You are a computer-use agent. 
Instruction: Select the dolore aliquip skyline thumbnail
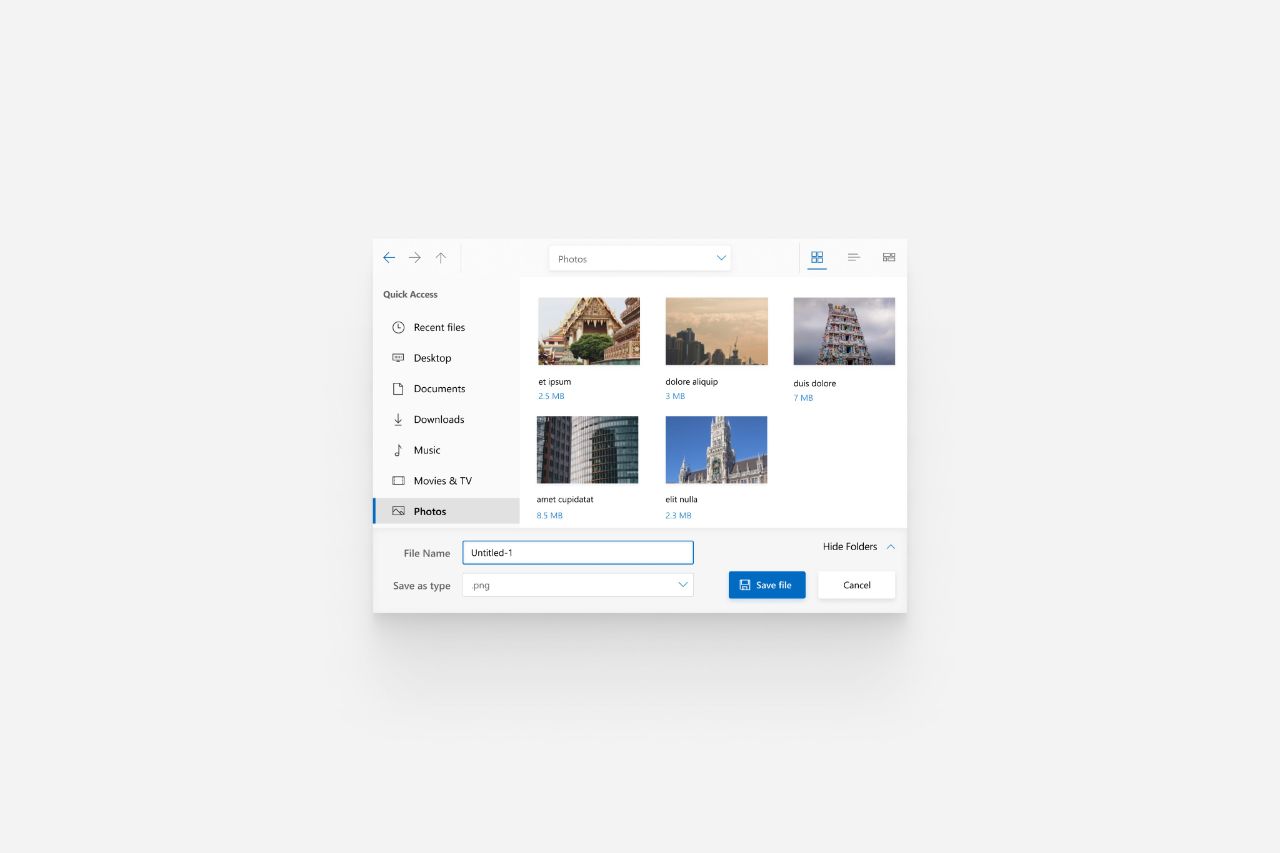click(717, 331)
